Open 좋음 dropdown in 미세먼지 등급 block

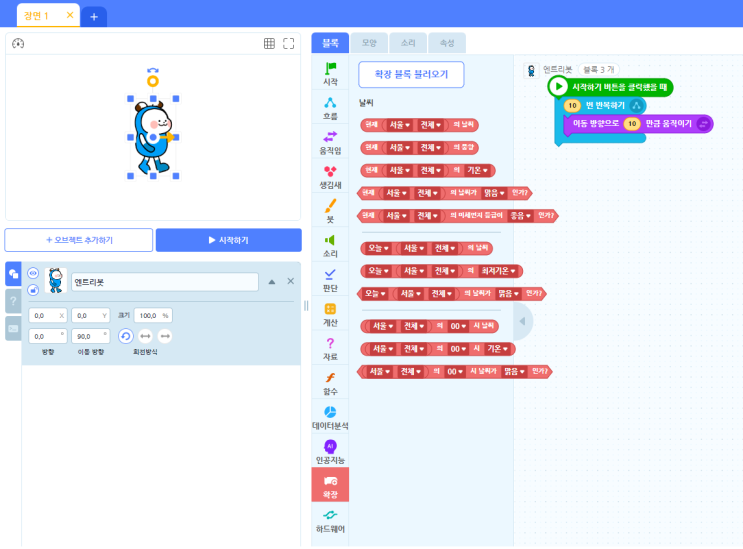pyautogui.click(x=520, y=216)
